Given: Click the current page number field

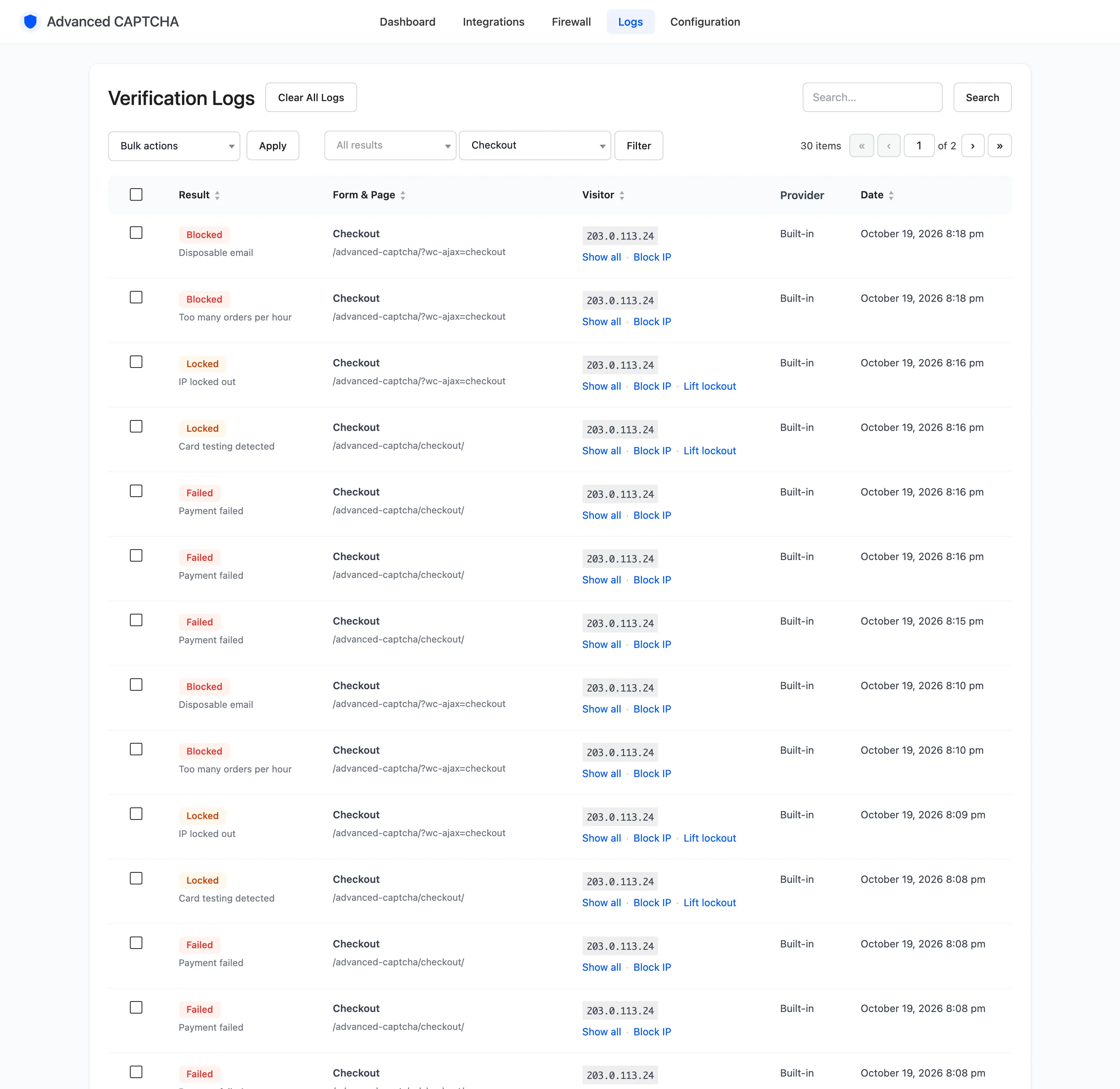Looking at the screenshot, I should tap(919, 146).
